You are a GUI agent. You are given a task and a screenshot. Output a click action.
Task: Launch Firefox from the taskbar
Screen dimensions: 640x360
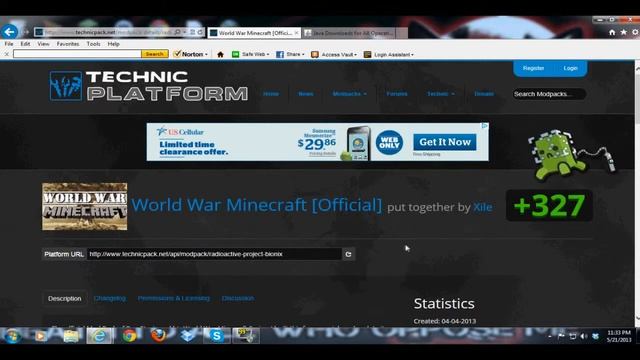pyautogui.click(x=158, y=336)
